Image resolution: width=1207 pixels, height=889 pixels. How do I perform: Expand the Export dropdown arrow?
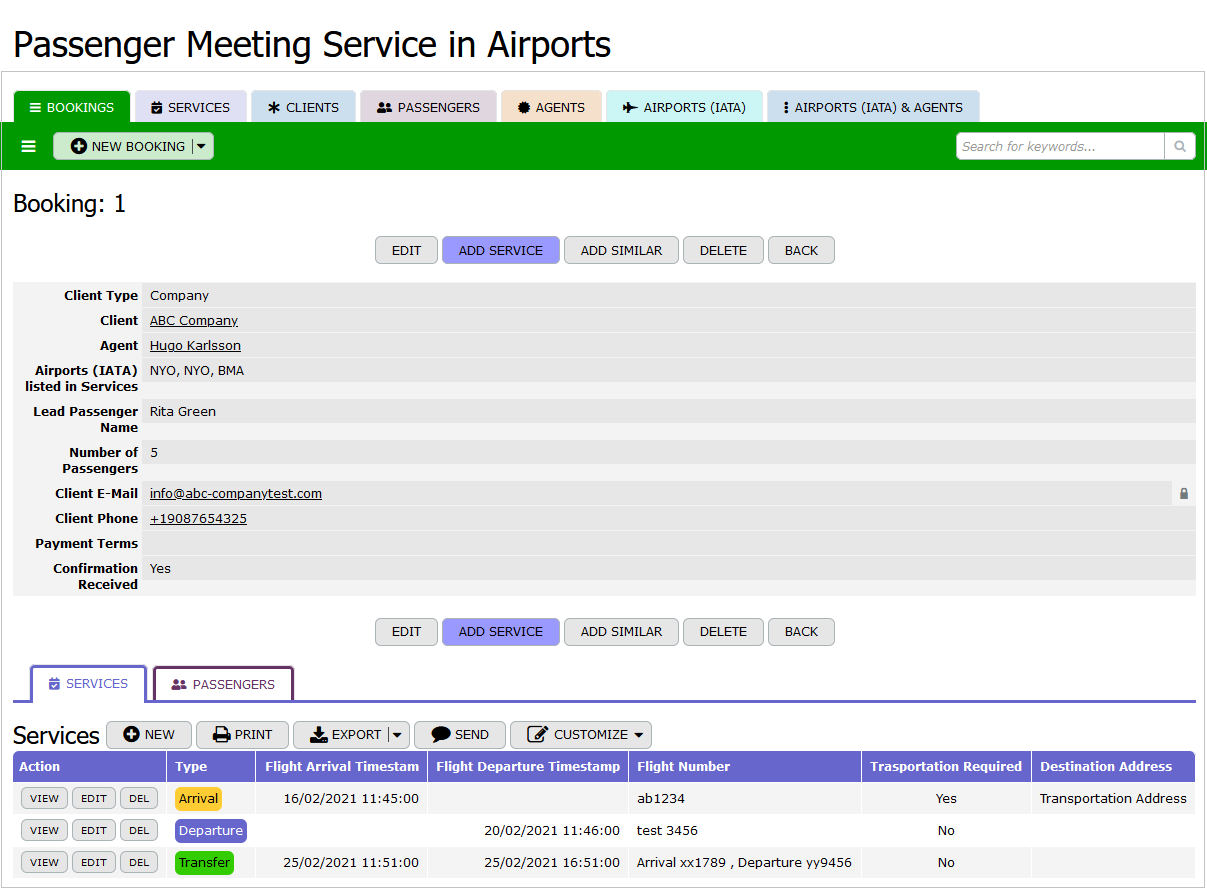tap(397, 735)
